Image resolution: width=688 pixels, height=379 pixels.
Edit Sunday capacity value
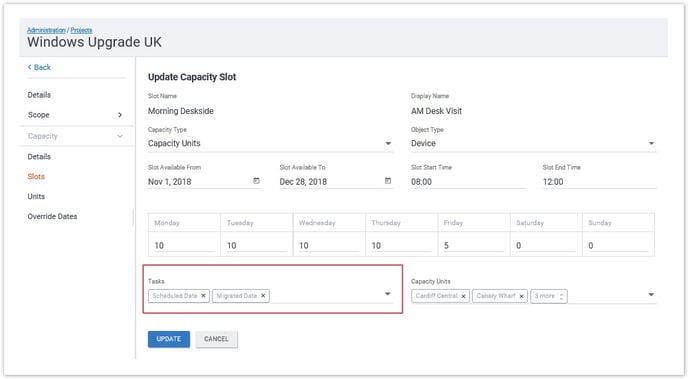pyautogui.click(x=618, y=246)
